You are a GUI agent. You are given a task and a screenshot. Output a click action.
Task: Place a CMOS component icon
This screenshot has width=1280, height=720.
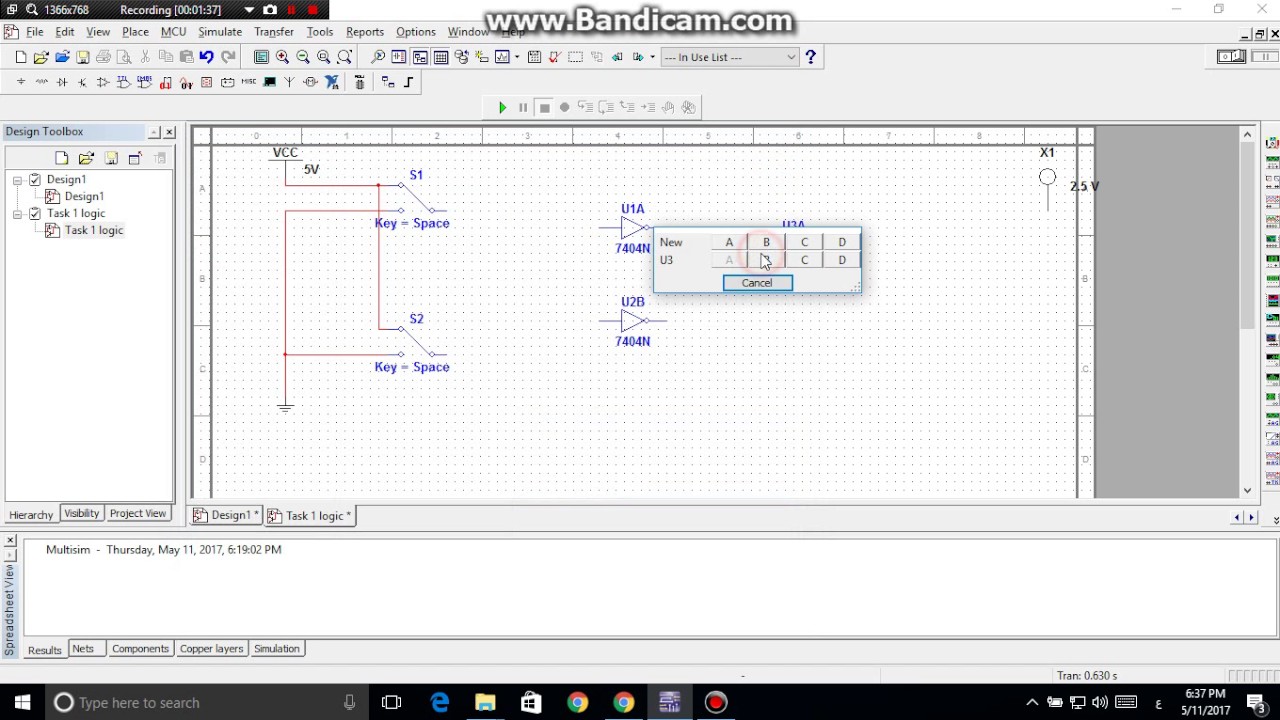pyautogui.click(x=145, y=82)
